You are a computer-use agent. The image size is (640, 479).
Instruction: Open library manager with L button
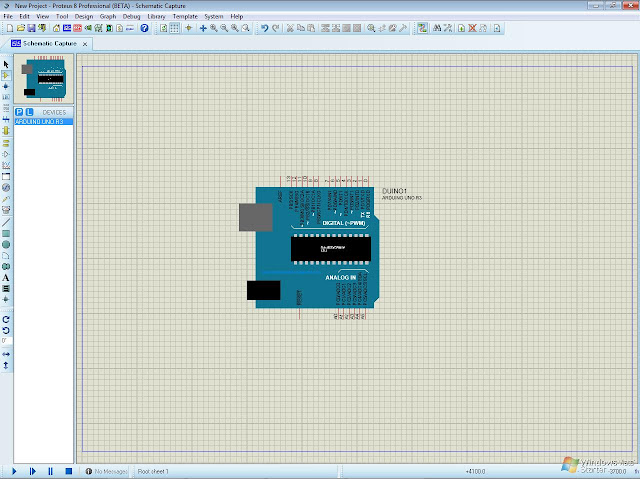coord(29,112)
